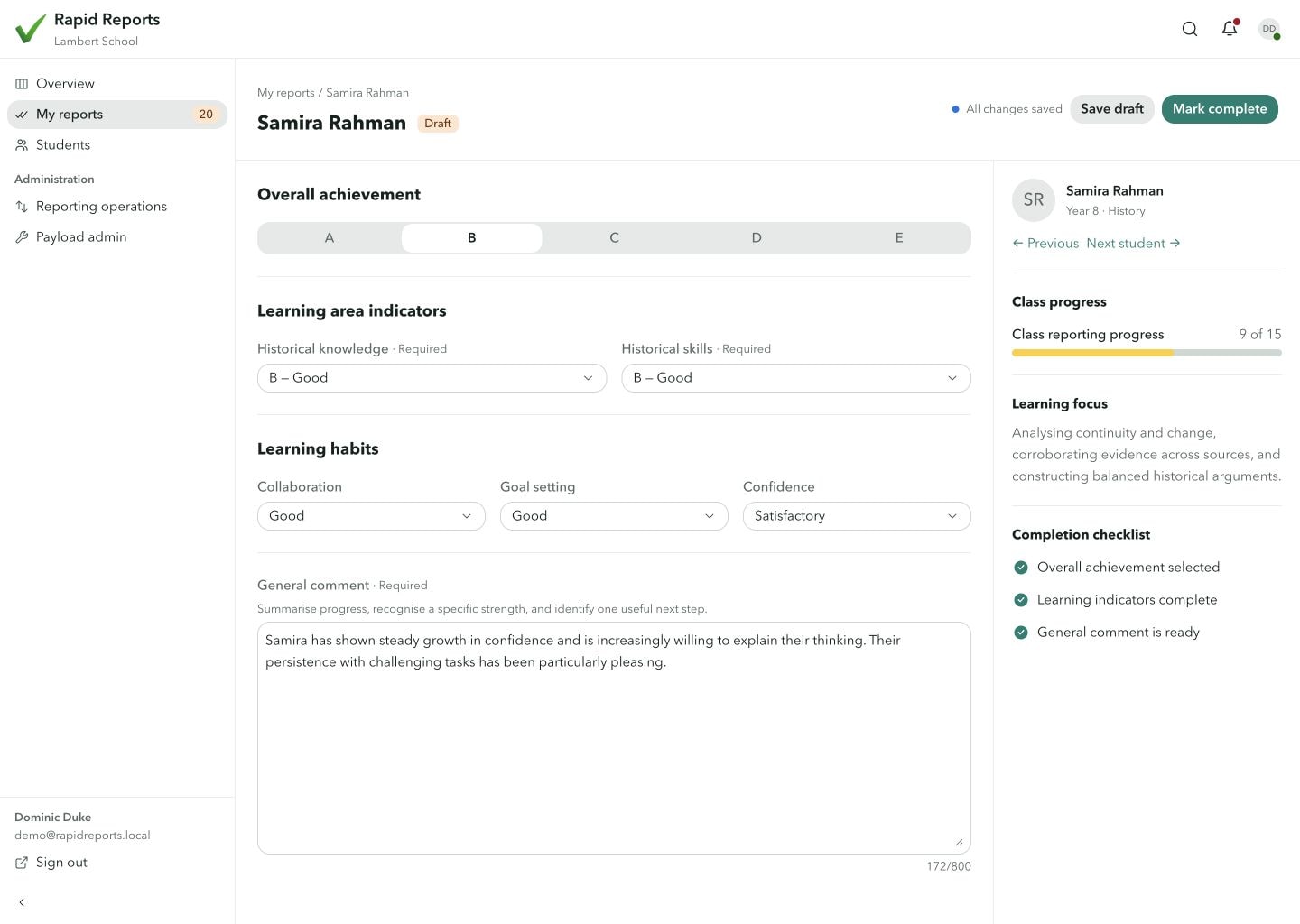Screen dimensions: 1300x924
Task: Click the Lambert School subtitle
Action: coord(96,42)
